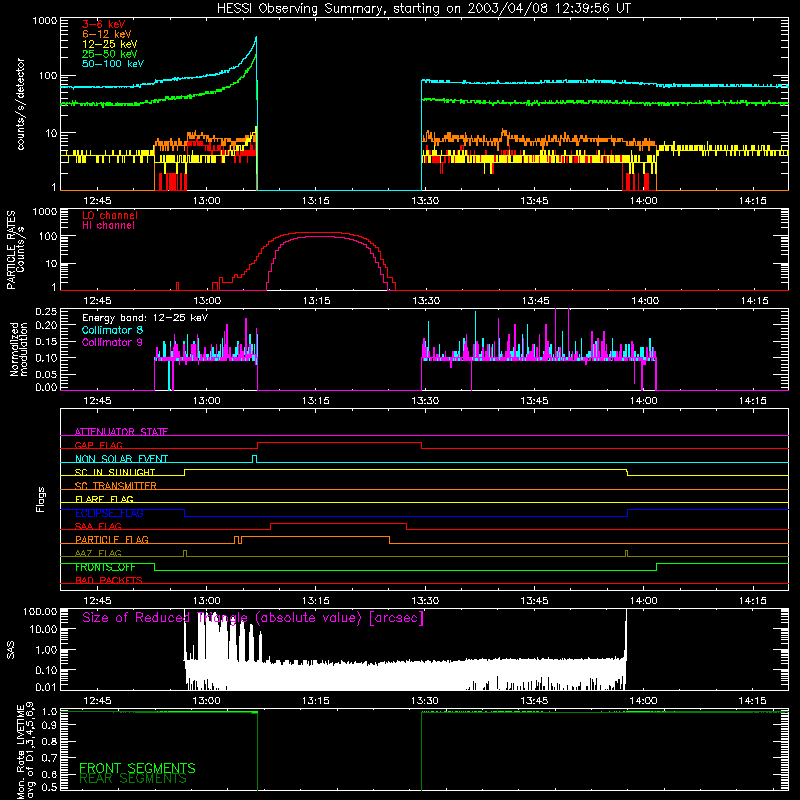800x800 pixels.
Task: Click the "GAP_FLAG" label
Action: click(x=98, y=445)
